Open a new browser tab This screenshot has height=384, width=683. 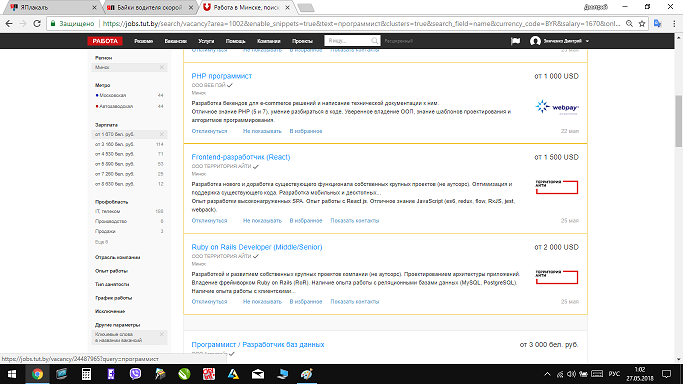coord(306,7)
